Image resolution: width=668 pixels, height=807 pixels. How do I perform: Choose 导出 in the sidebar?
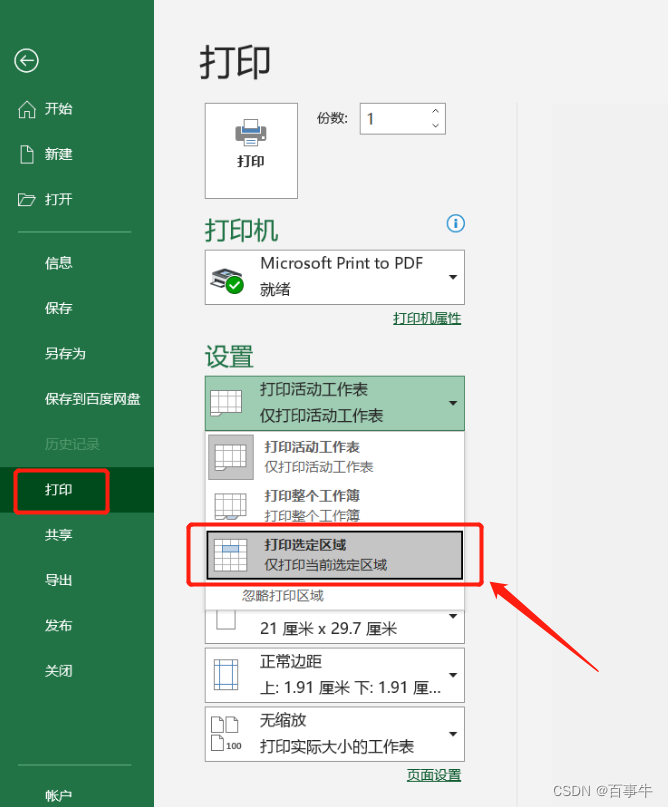[x=58, y=580]
